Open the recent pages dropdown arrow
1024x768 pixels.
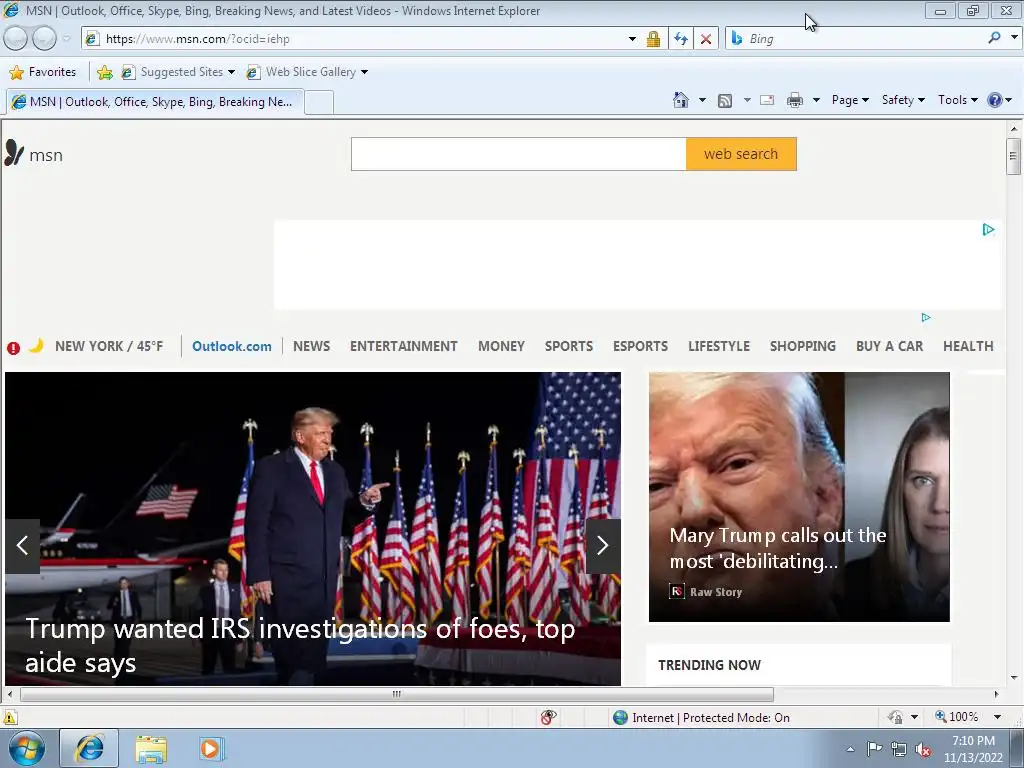[67, 39]
